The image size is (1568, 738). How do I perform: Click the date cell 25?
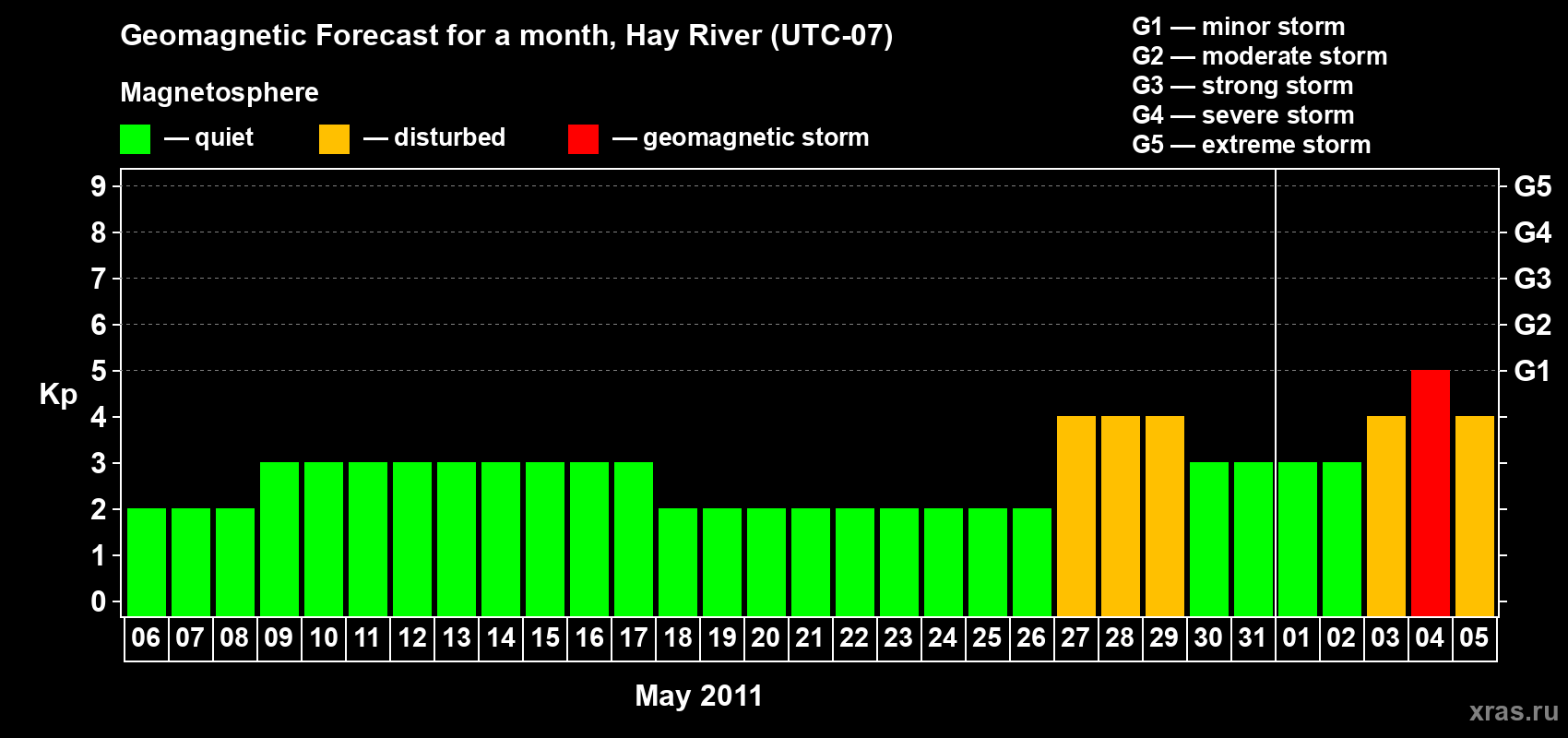987,638
